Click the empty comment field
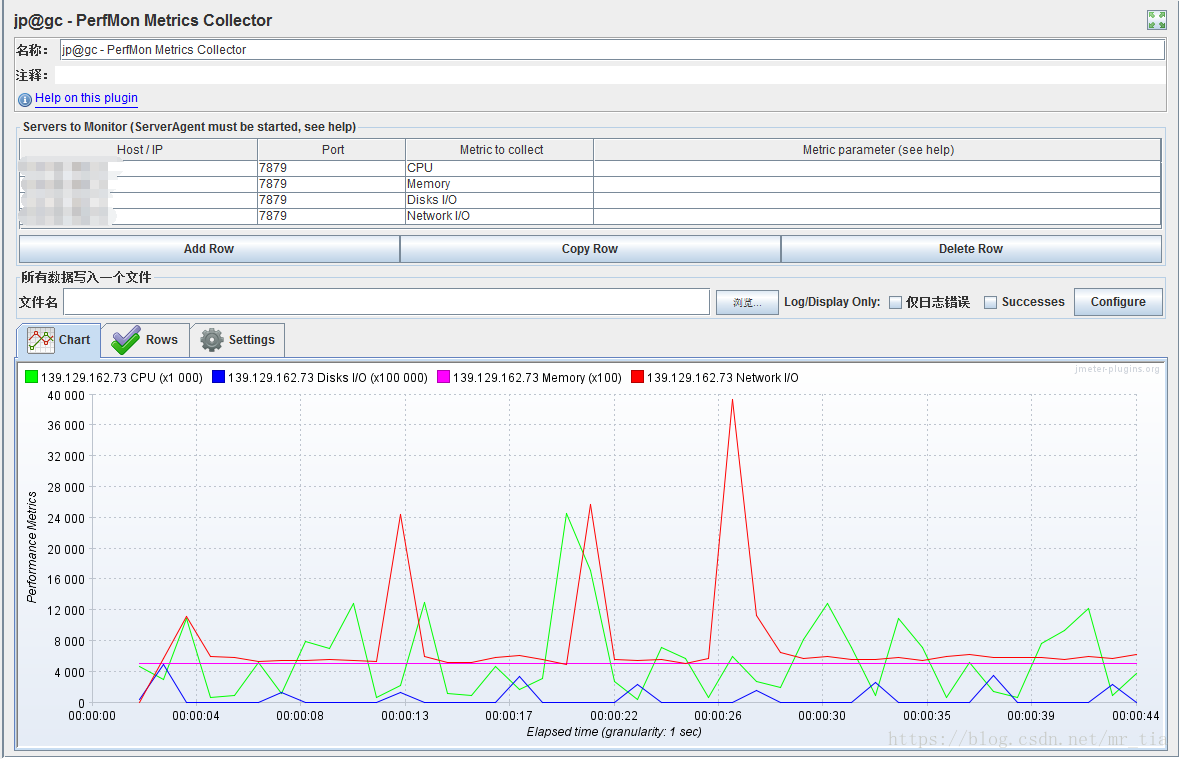 610,75
